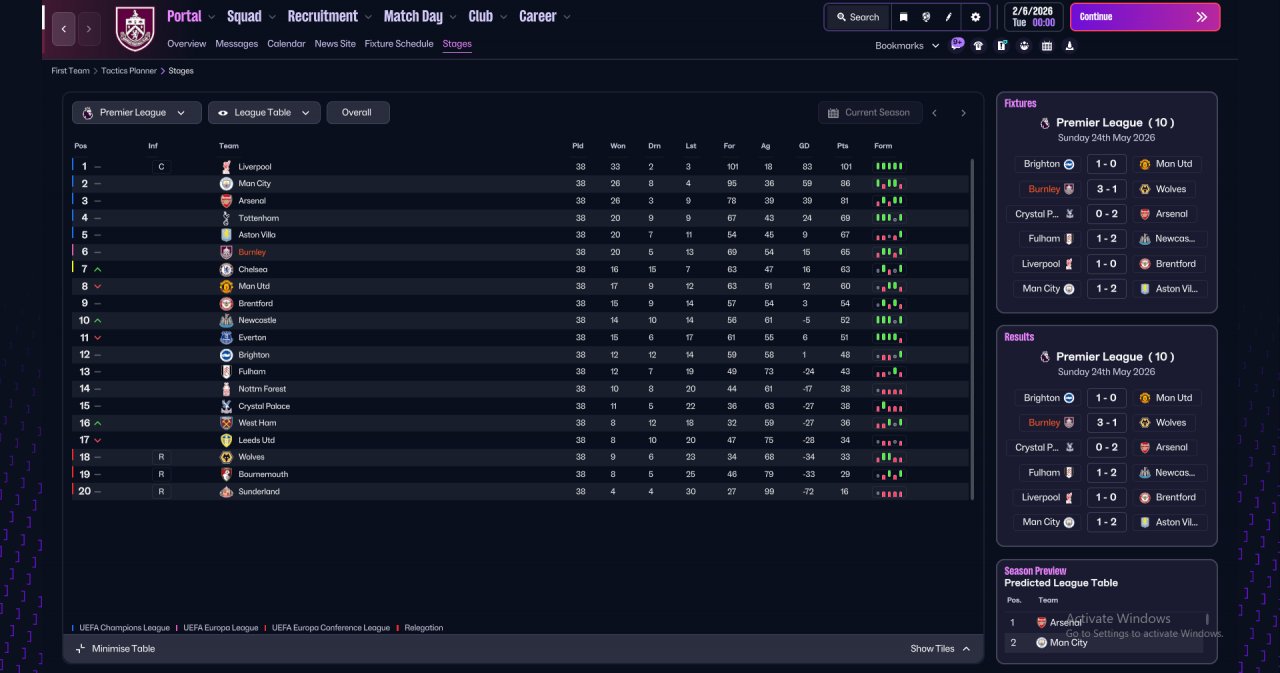This screenshot has width=1280, height=673.
Task: Open the settings gear icon
Action: pos(975,17)
